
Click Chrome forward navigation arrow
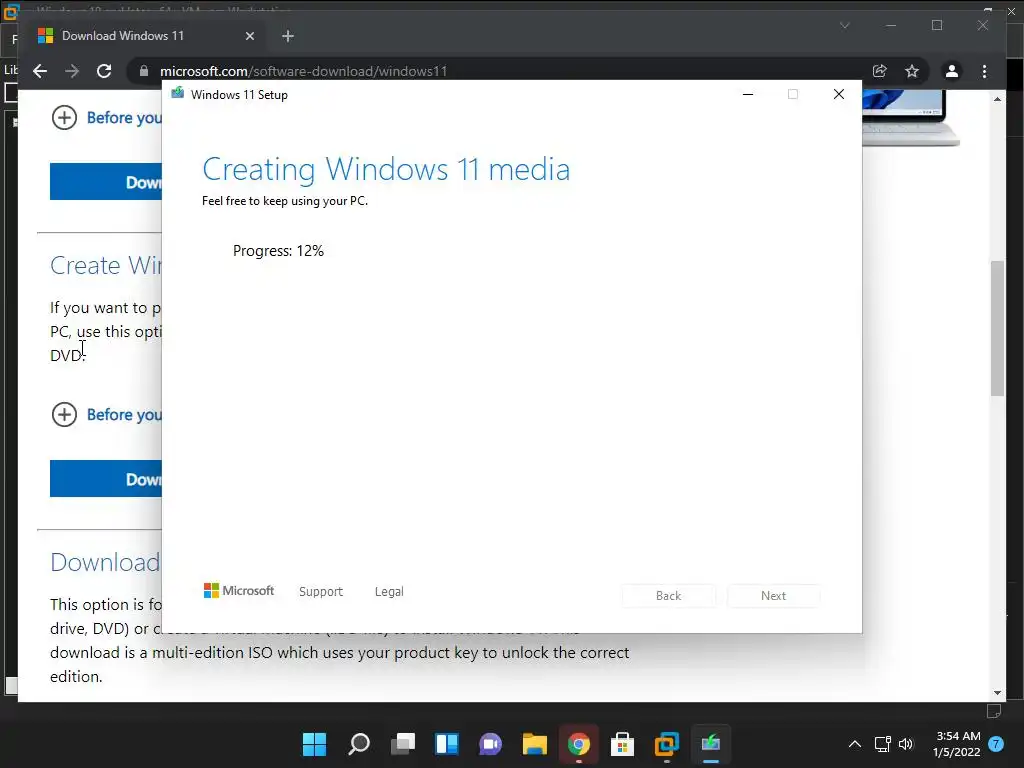(72, 71)
